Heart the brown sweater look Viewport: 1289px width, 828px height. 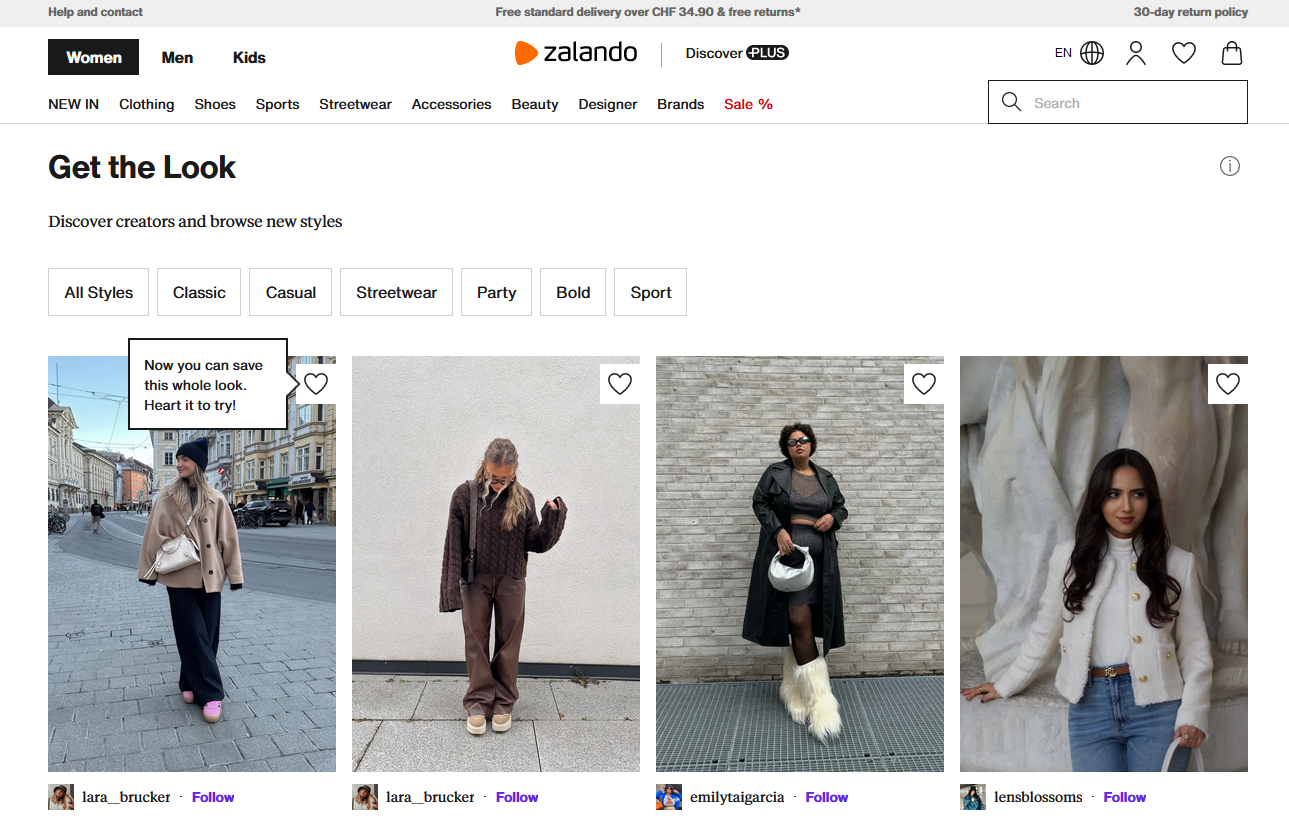[620, 384]
